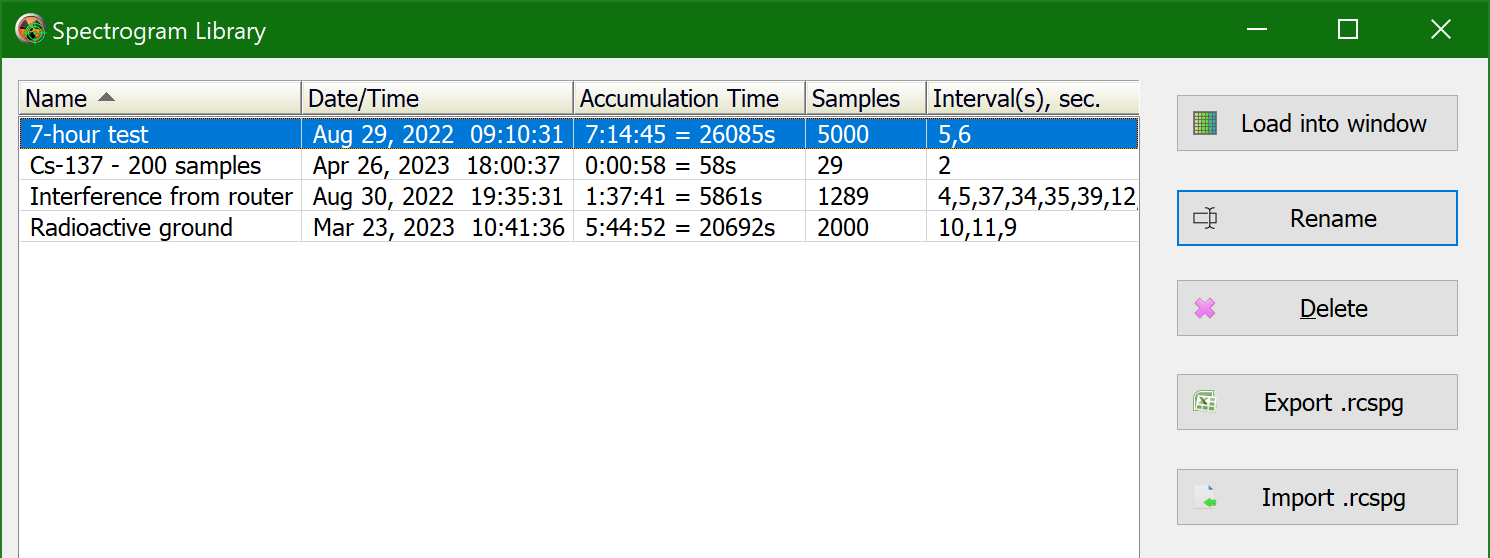This screenshot has height=558, width=1490.
Task: Maximize the Spectrogram Library window
Action: click(1348, 30)
